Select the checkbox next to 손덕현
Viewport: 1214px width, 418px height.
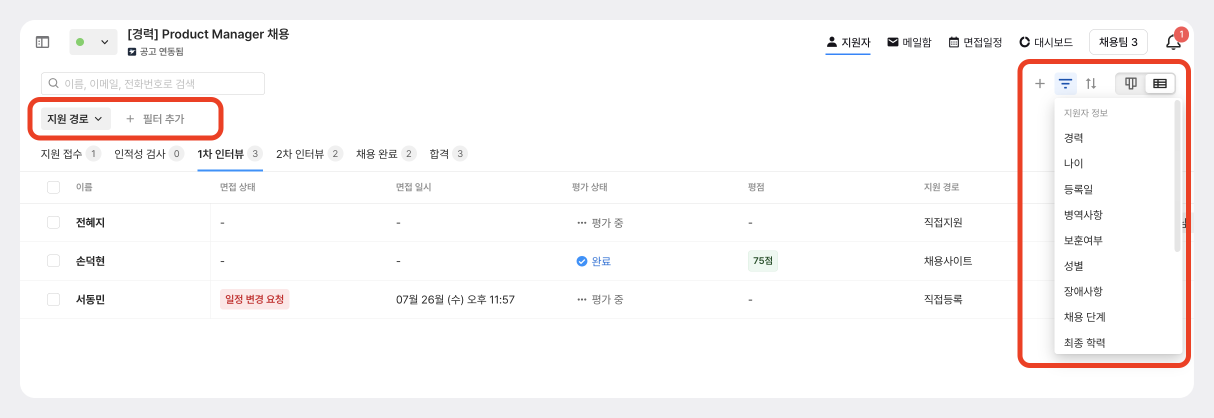[x=54, y=261]
